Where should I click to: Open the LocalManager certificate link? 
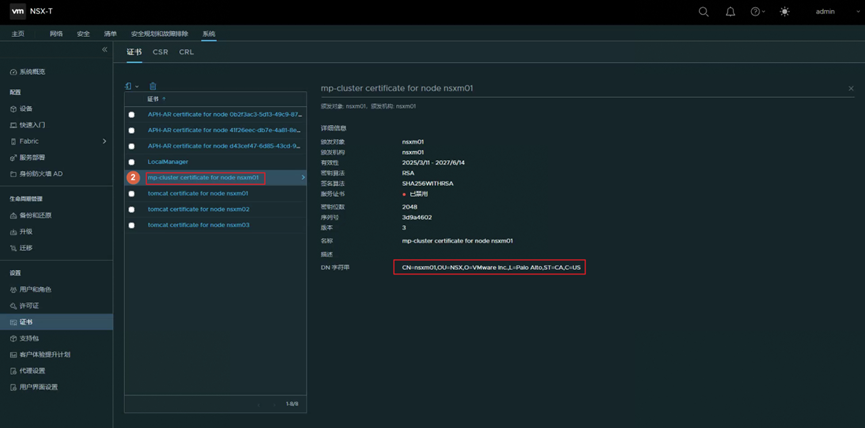point(168,162)
